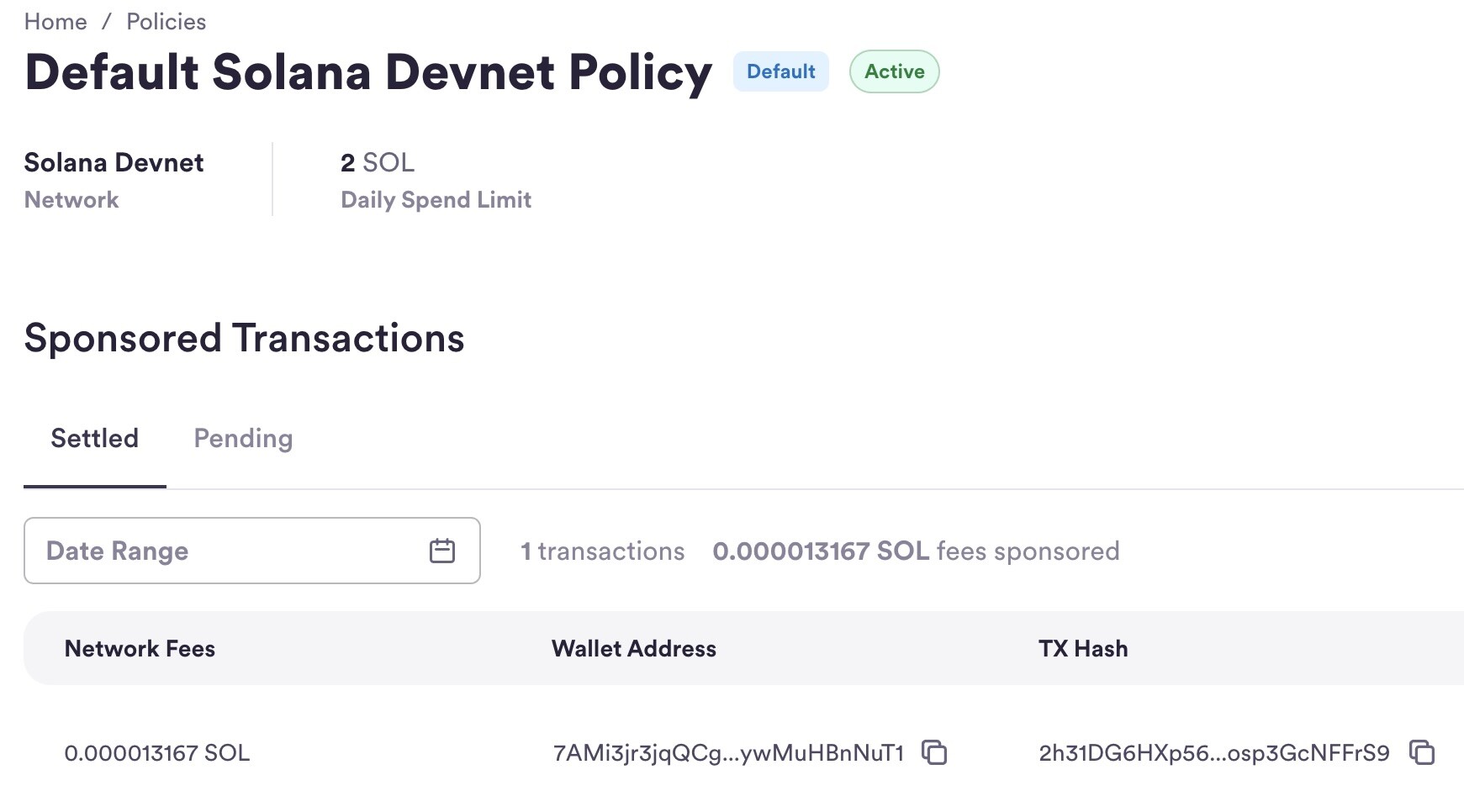Click the fees sponsored total text
This screenshot has height=812, width=1464.
coord(916,551)
